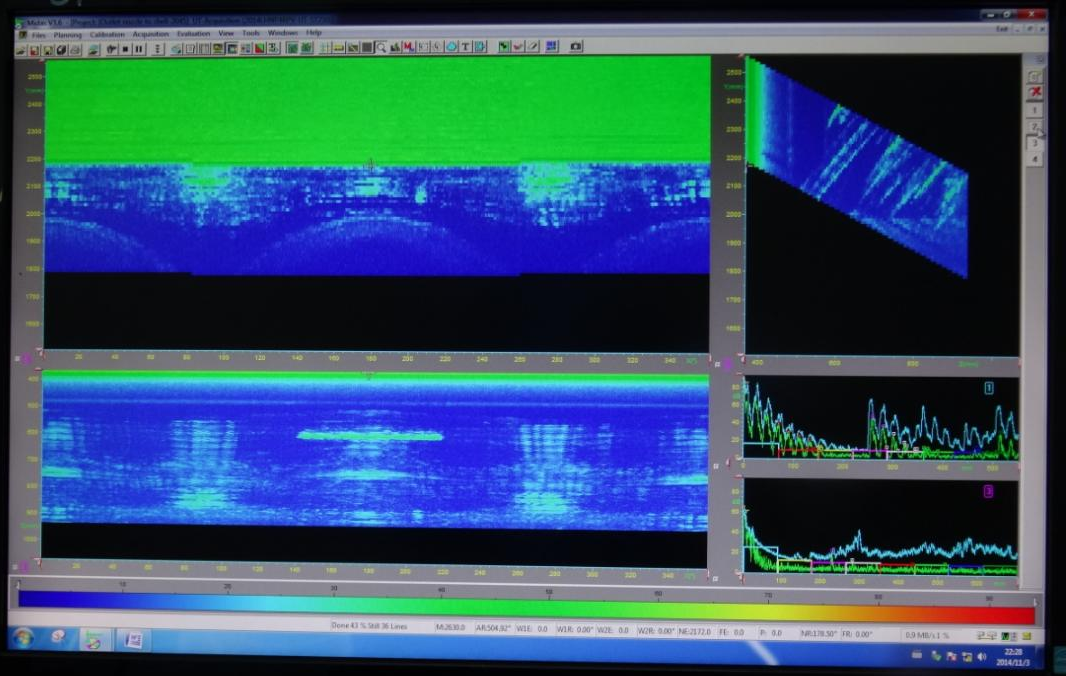Image resolution: width=1066 pixels, height=676 pixels.
Task: Click the '0.9 MB/s 1 %' status field
Action: pyautogui.click(x=927, y=635)
